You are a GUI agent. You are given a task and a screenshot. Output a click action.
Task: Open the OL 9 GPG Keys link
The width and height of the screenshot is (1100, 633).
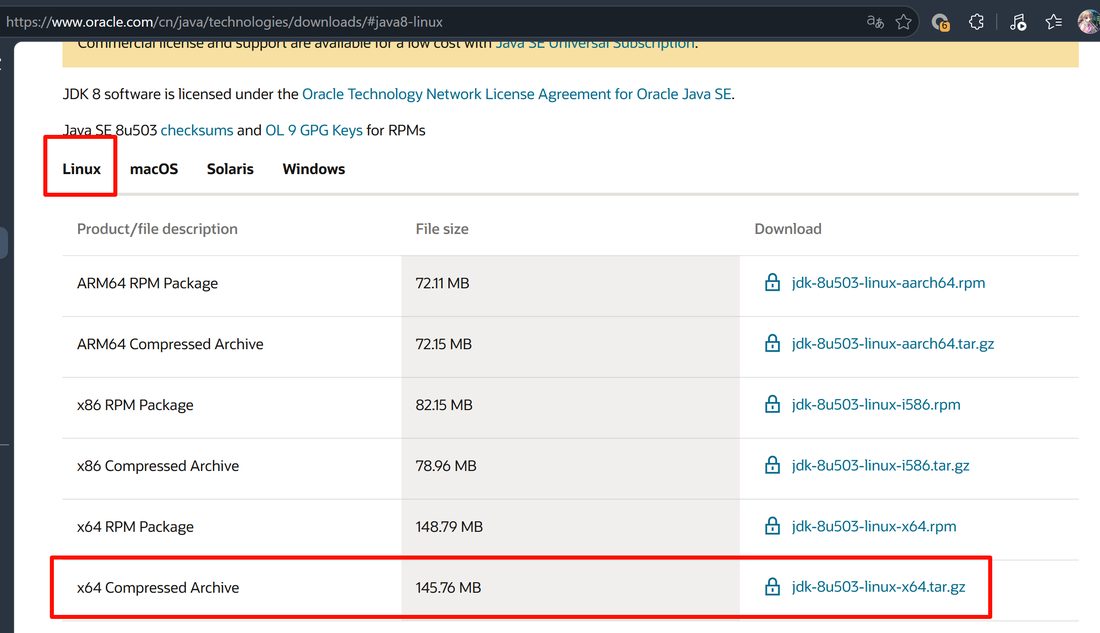pos(314,130)
